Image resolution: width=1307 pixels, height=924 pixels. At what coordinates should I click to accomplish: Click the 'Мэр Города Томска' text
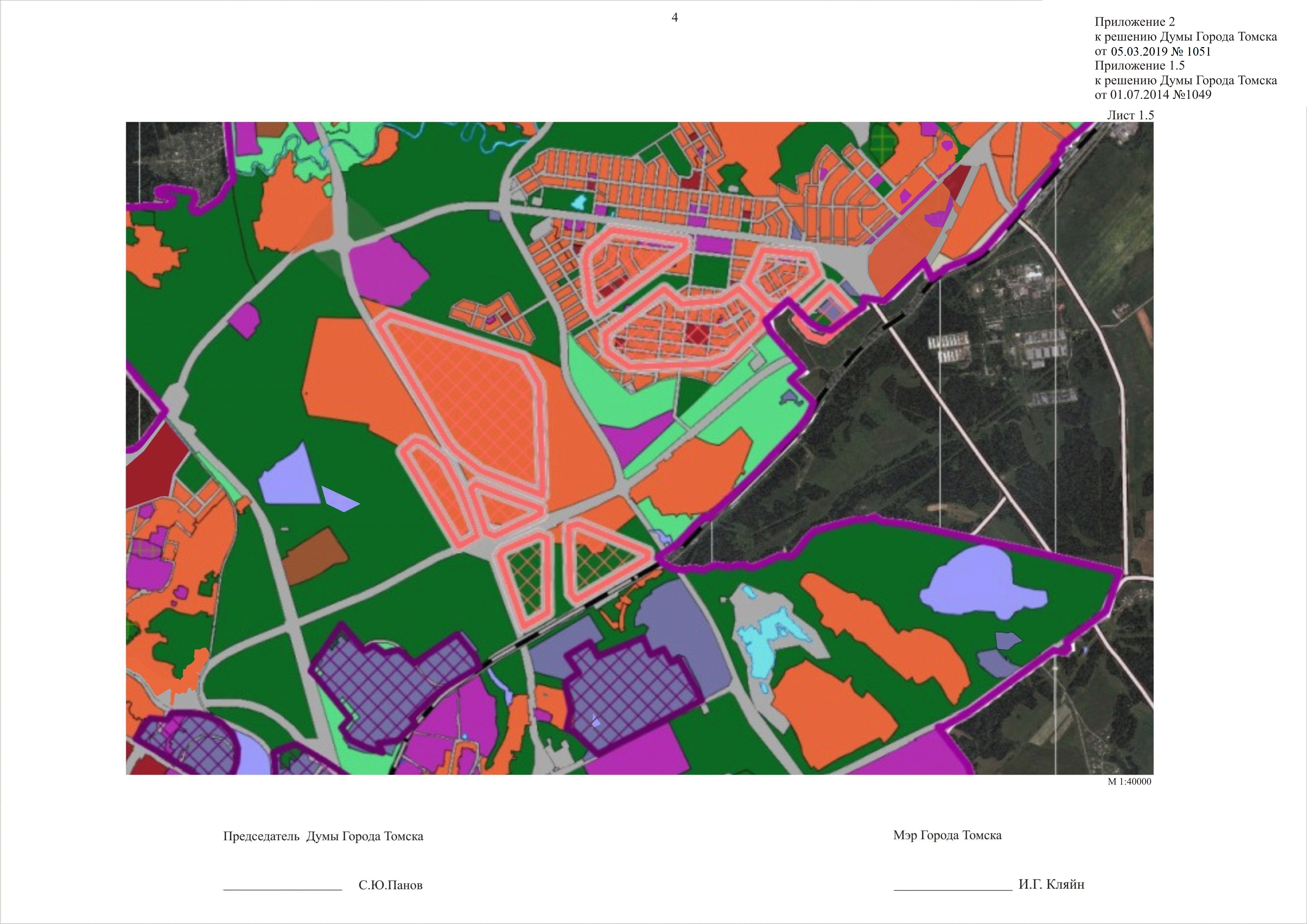(x=947, y=835)
